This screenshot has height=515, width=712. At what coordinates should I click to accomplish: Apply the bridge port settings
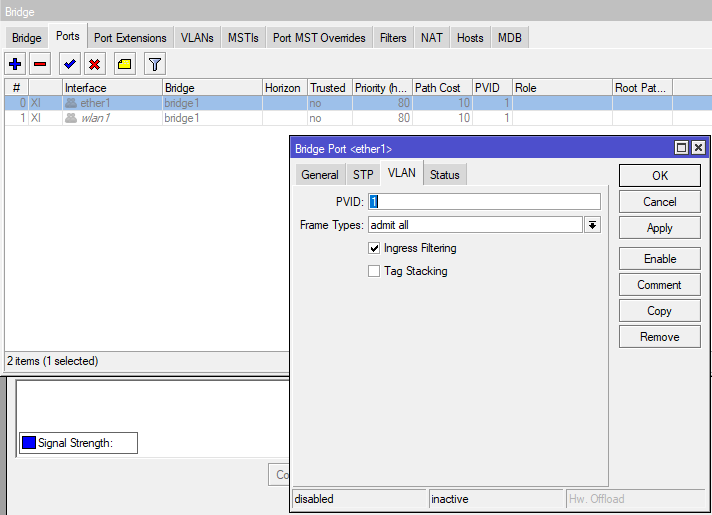660,228
